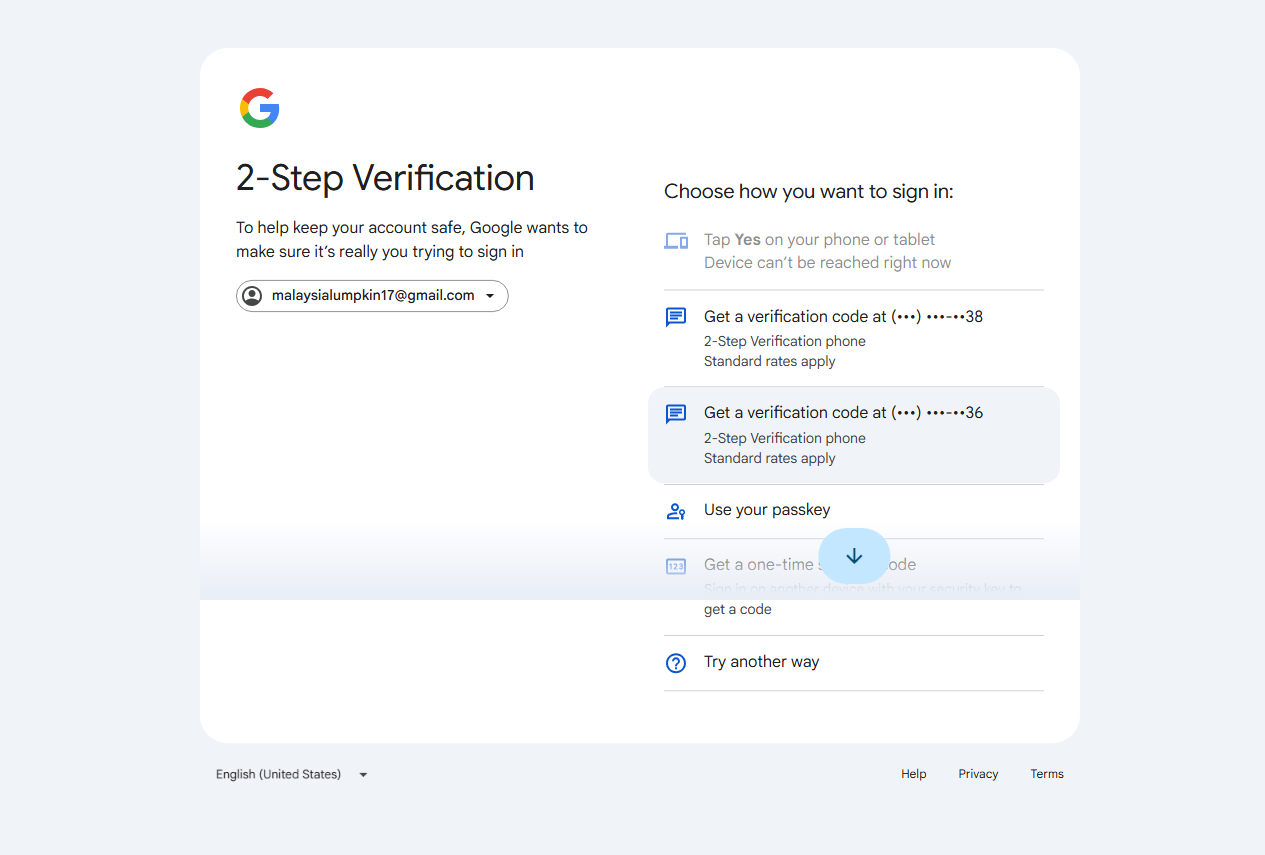Screen dimensions: 1265x855
Task: Click the 123 one-time code icon
Action: coord(676,566)
